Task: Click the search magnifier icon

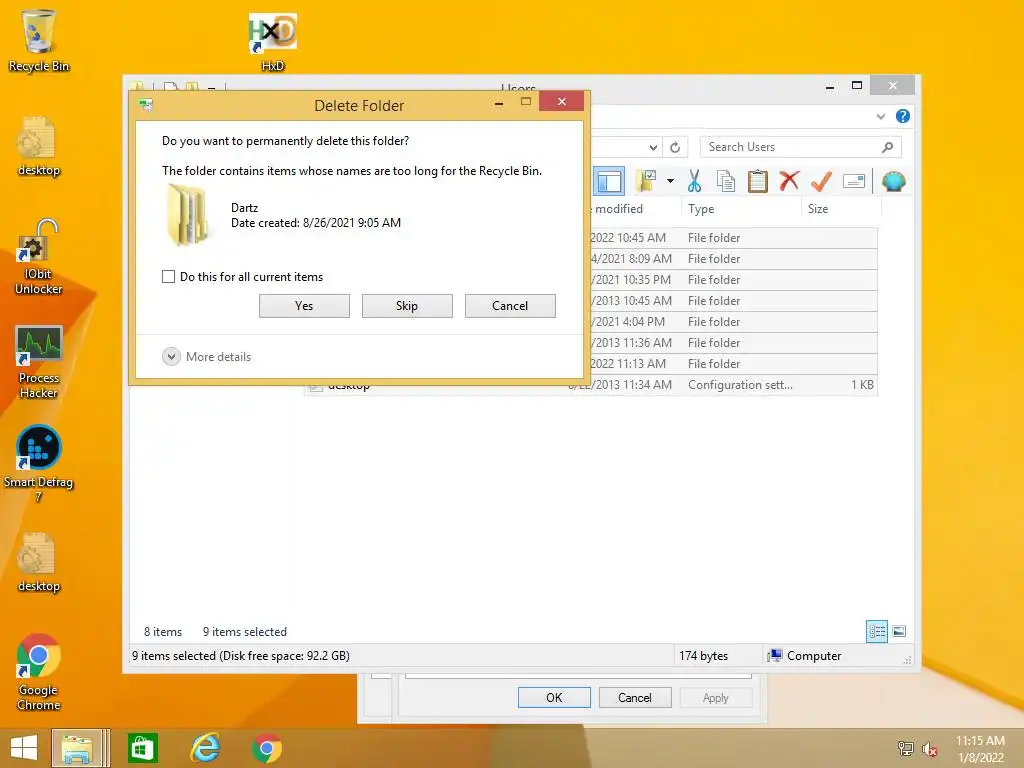Action: point(887,147)
